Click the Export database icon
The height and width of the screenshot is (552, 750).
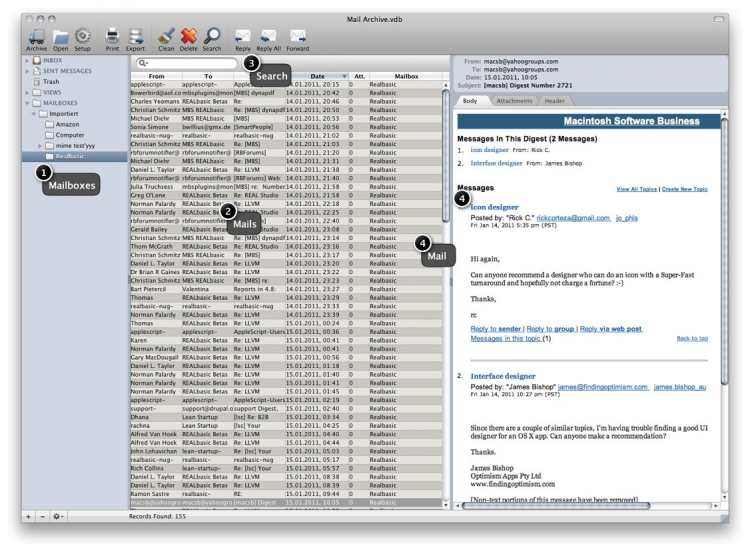(137, 36)
